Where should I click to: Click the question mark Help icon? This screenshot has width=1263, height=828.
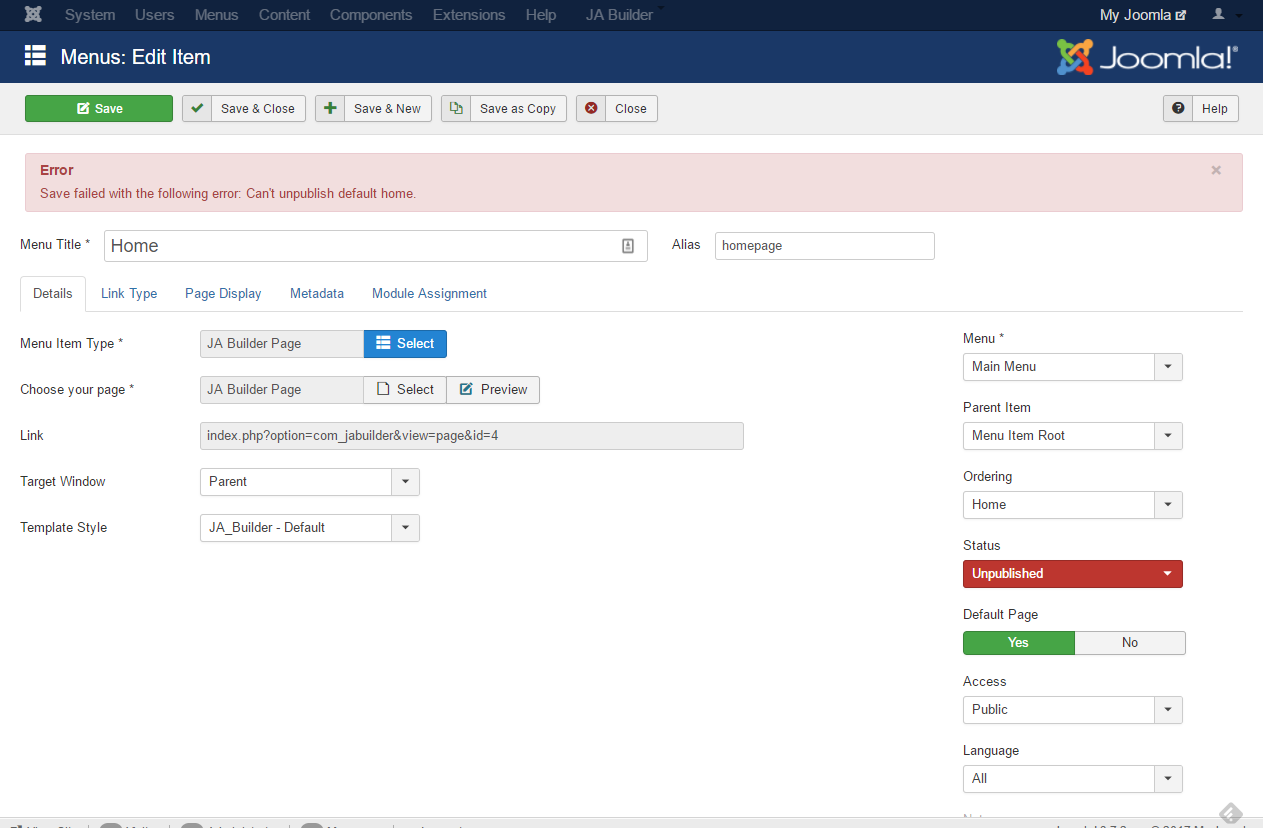point(1178,108)
